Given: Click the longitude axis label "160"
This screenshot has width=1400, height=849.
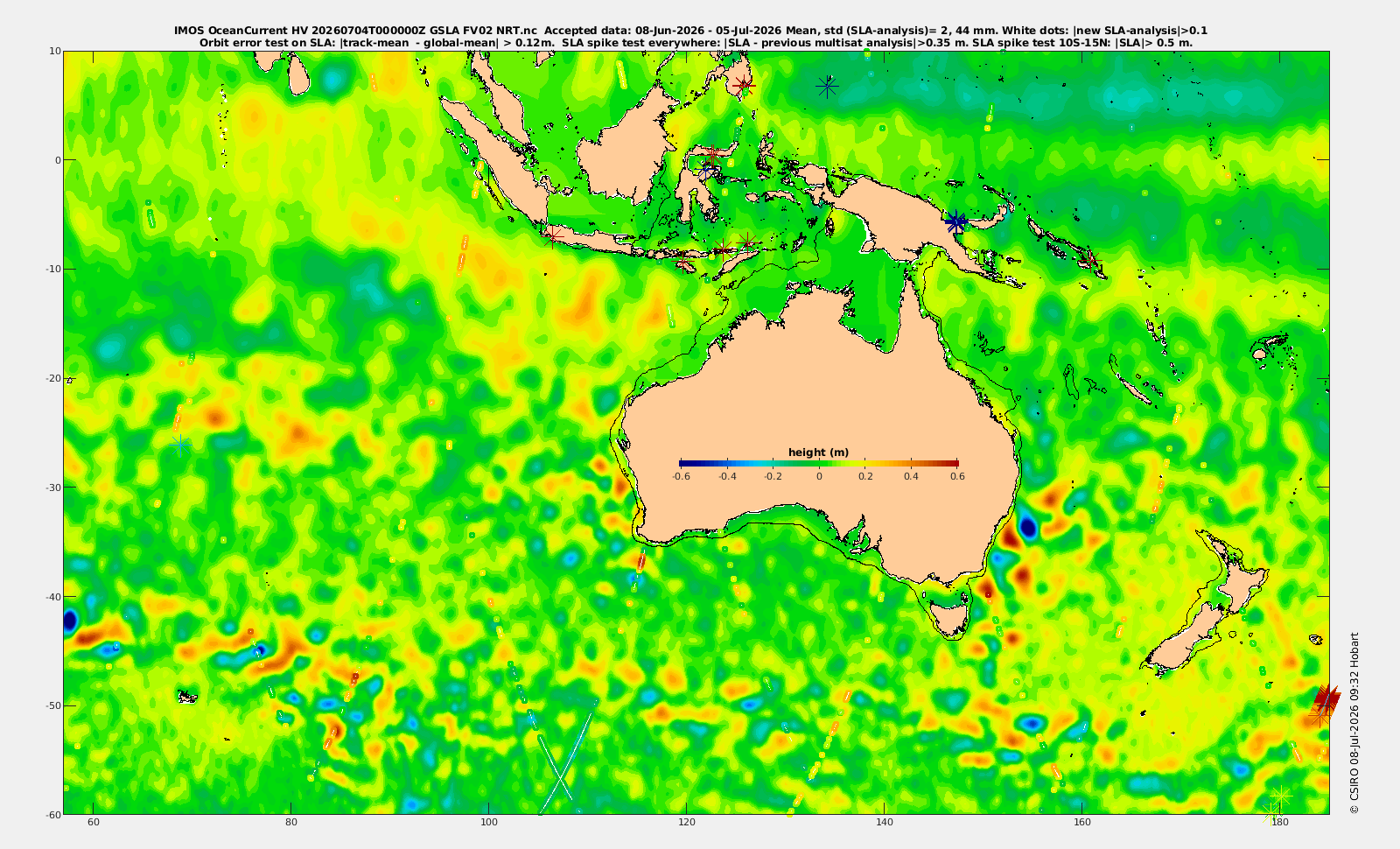Looking at the screenshot, I should click(1082, 823).
